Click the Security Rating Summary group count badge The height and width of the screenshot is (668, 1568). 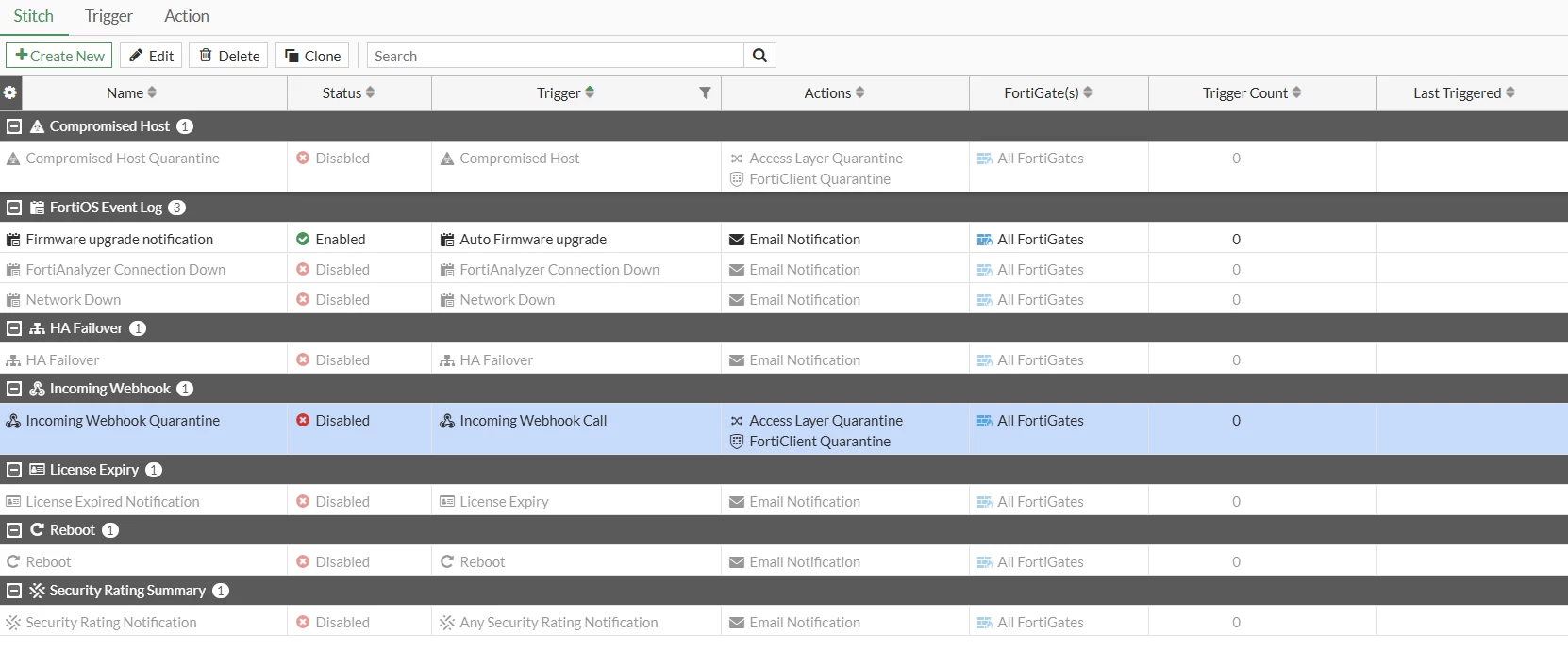pyautogui.click(x=221, y=591)
